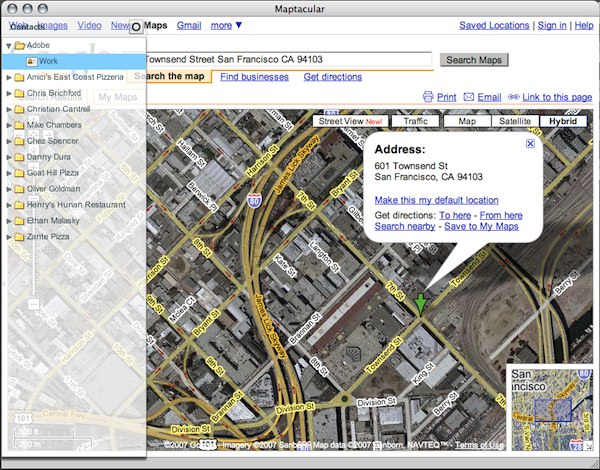Click the overview minimap thumbnail
The height and width of the screenshot is (470, 600).
551,408
